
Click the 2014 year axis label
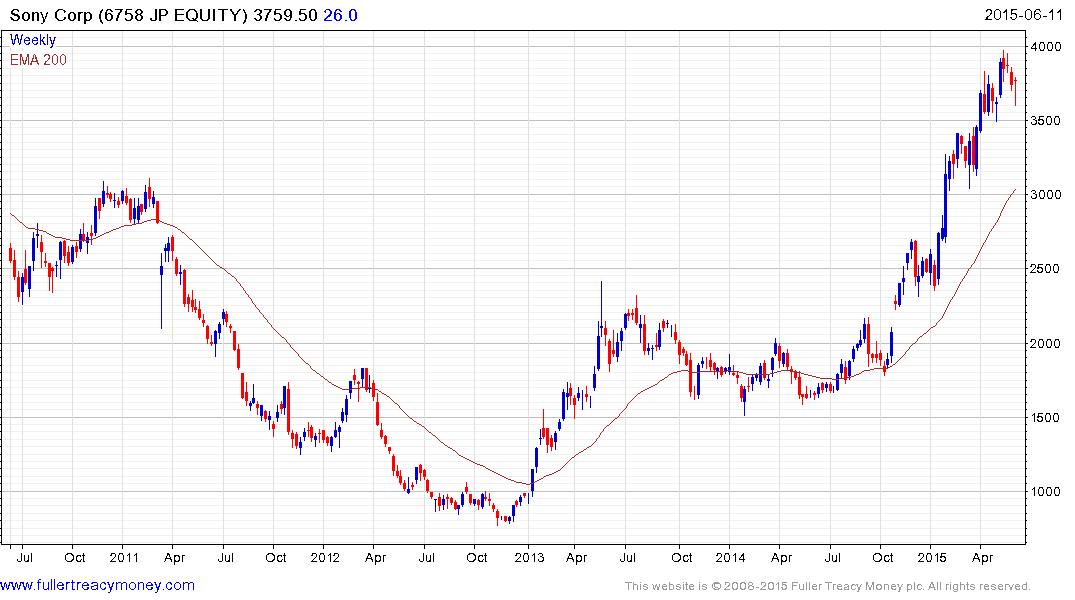[x=730, y=557]
